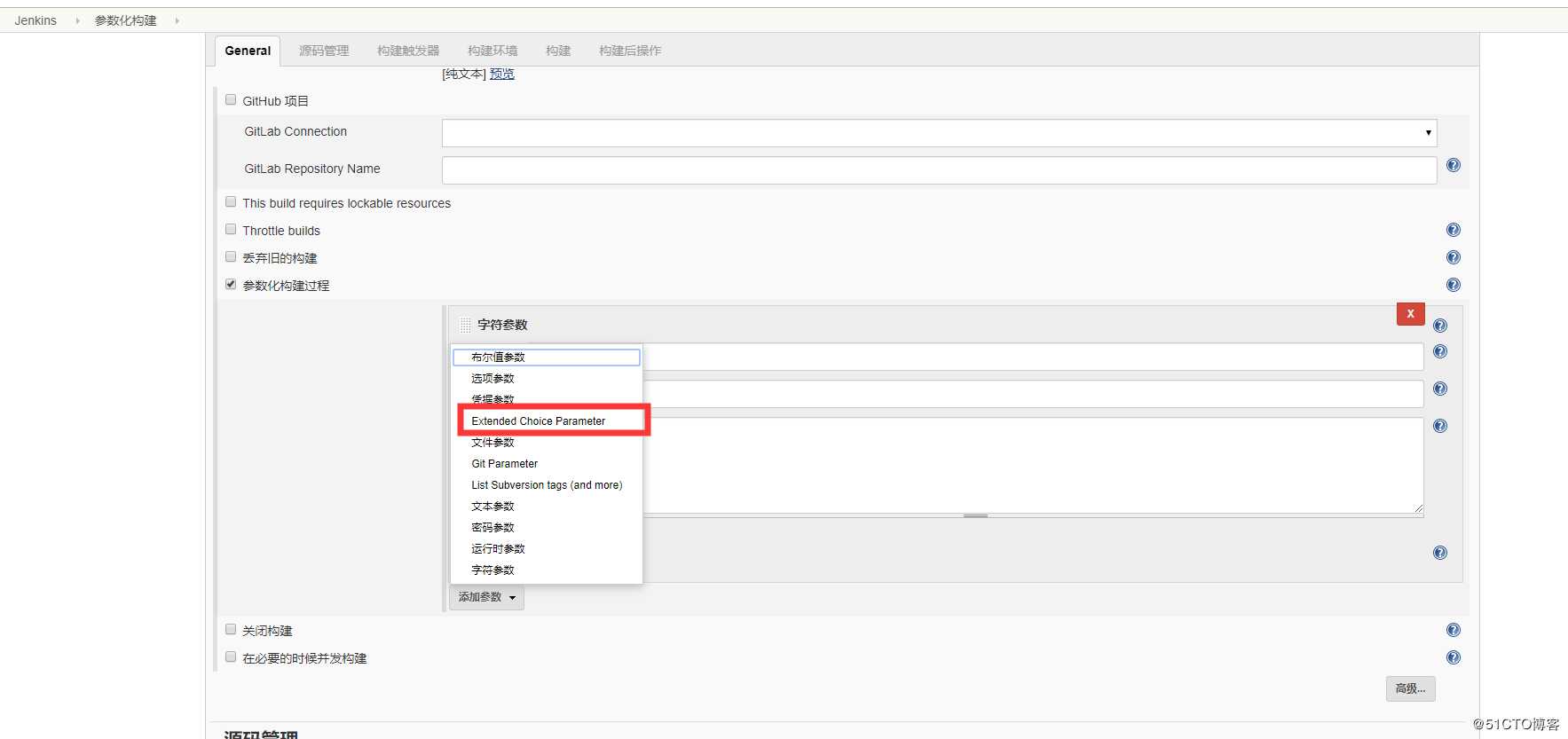This screenshot has width=1568, height=739.
Task: Open help icon for 在必要的时候并发构建
Action: 1453,657
